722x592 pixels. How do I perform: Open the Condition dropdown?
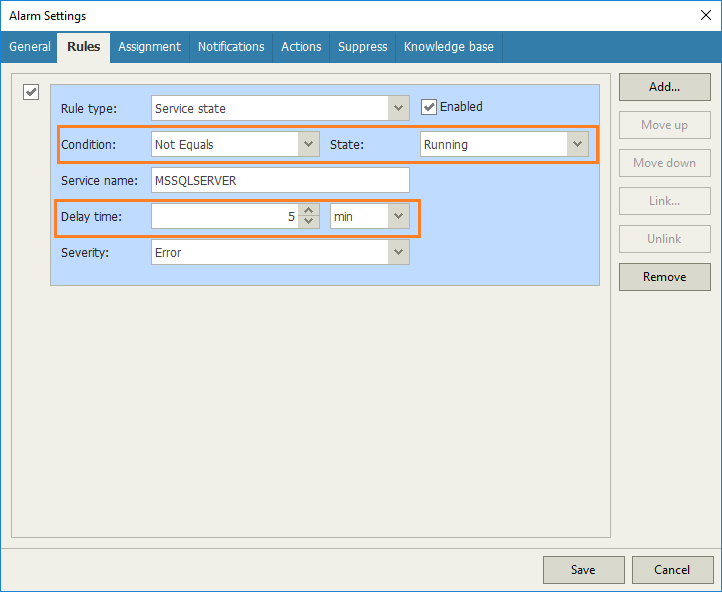click(x=308, y=144)
